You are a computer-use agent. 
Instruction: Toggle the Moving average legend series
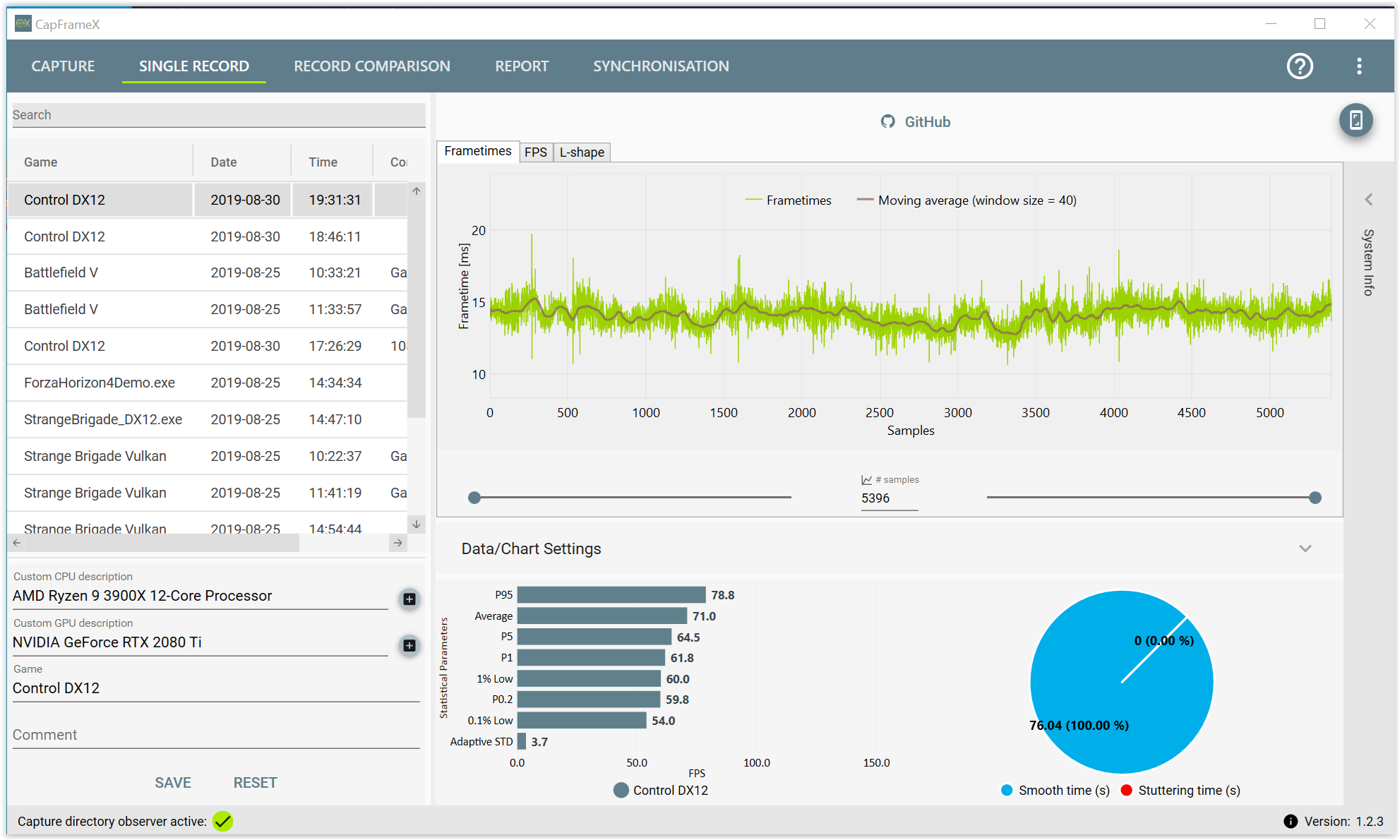tap(966, 200)
